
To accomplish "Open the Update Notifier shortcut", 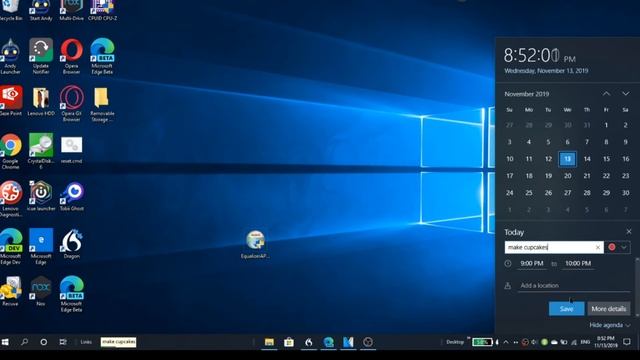I will [41, 56].
